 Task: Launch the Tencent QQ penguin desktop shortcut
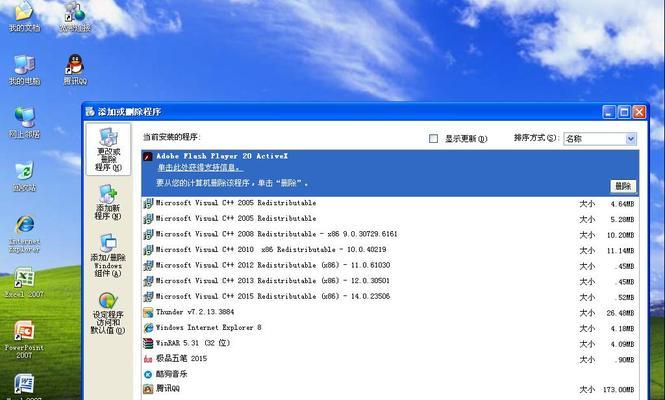[x=75, y=70]
